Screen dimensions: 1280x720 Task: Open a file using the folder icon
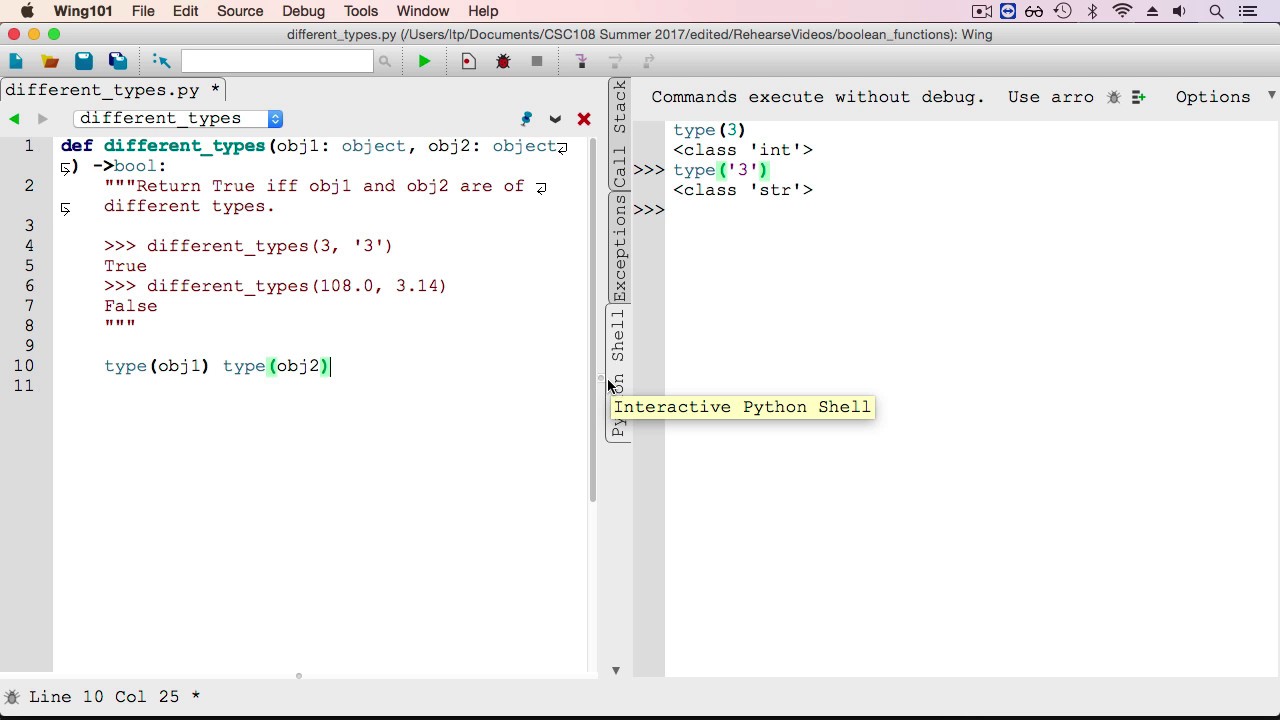(50, 61)
